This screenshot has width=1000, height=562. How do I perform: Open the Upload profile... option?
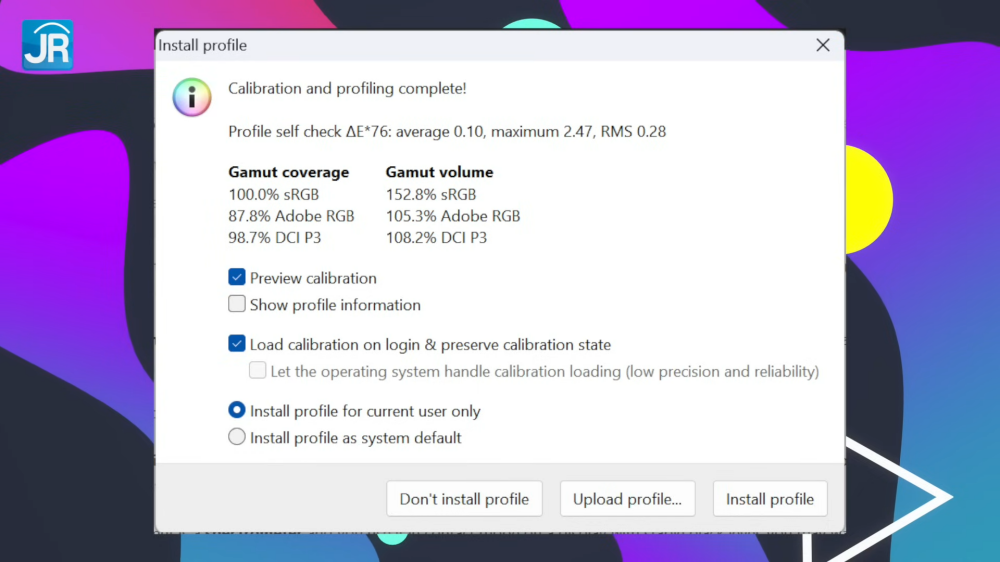click(627, 499)
